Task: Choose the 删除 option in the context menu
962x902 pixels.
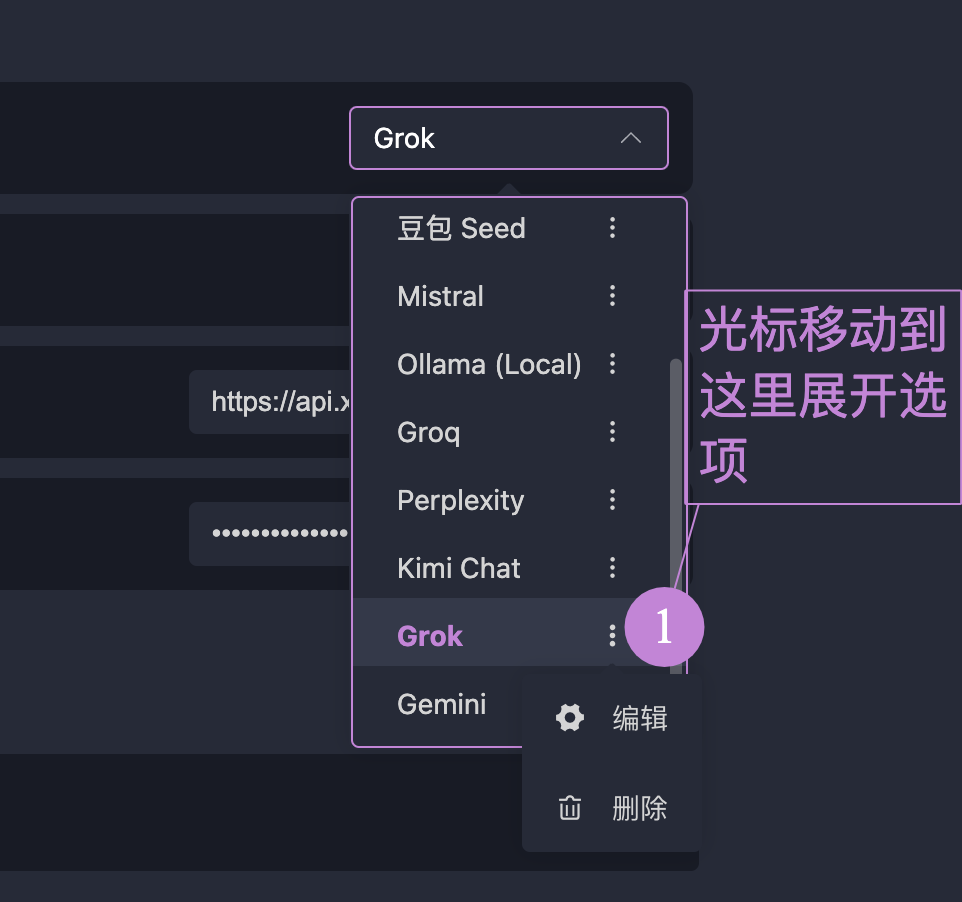Action: (x=639, y=808)
